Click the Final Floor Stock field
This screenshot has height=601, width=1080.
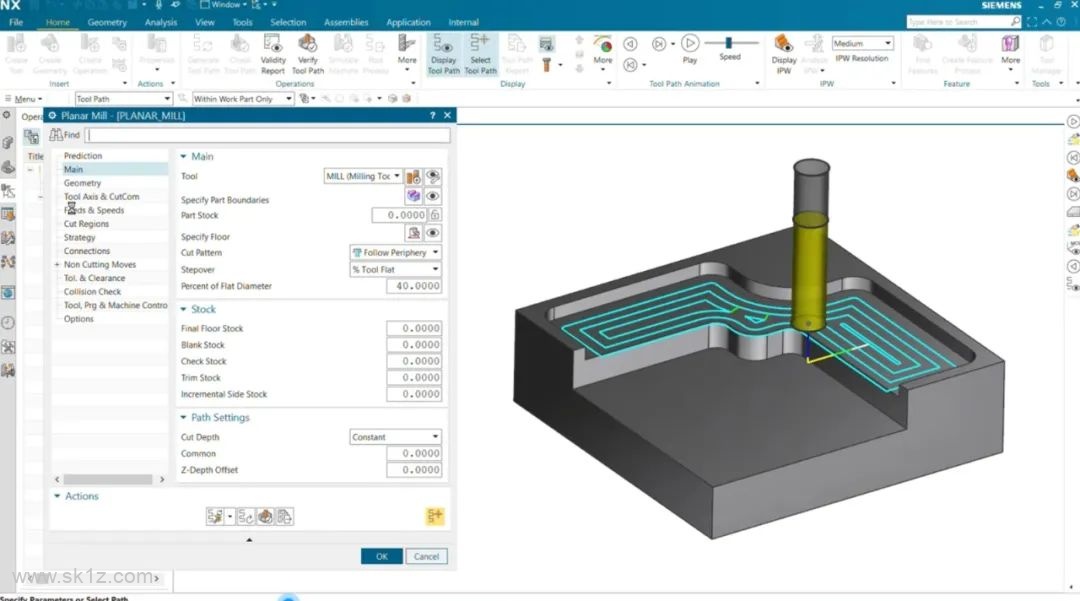(x=414, y=328)
